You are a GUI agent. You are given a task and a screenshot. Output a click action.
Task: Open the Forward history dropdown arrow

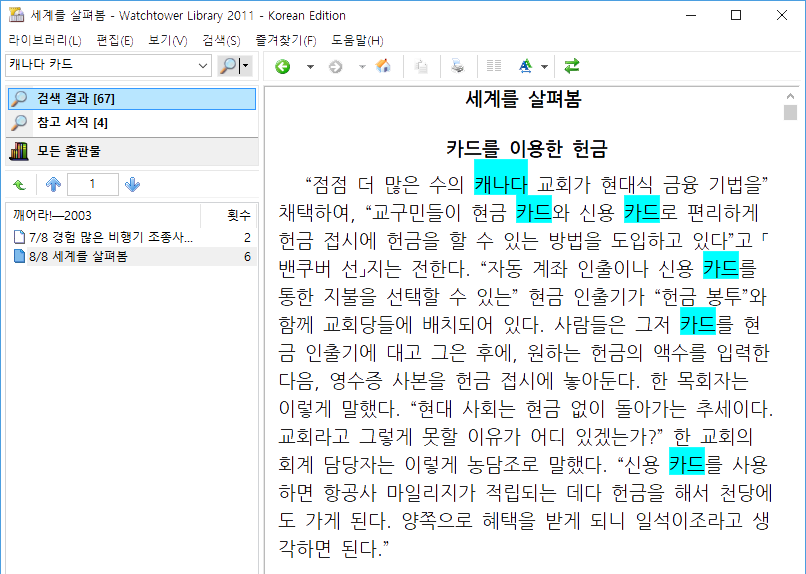click(x=362, y=67)
